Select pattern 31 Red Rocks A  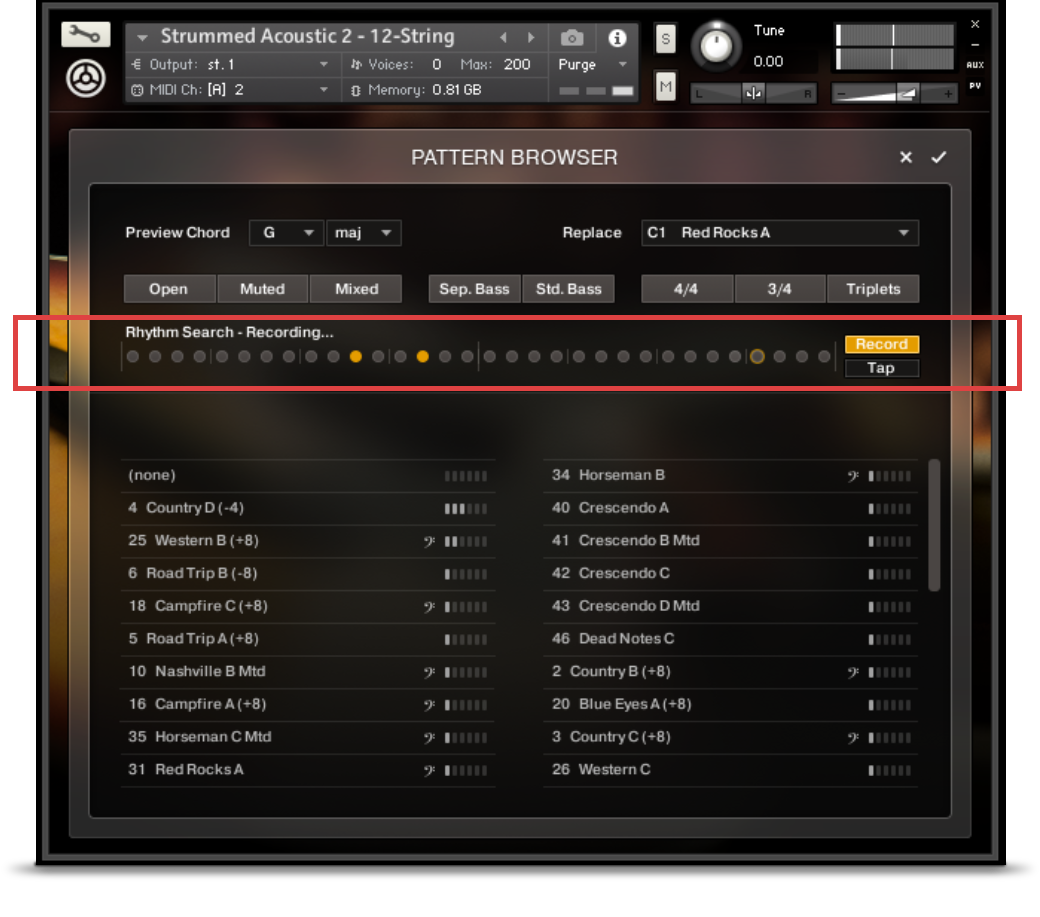point(308,770)
